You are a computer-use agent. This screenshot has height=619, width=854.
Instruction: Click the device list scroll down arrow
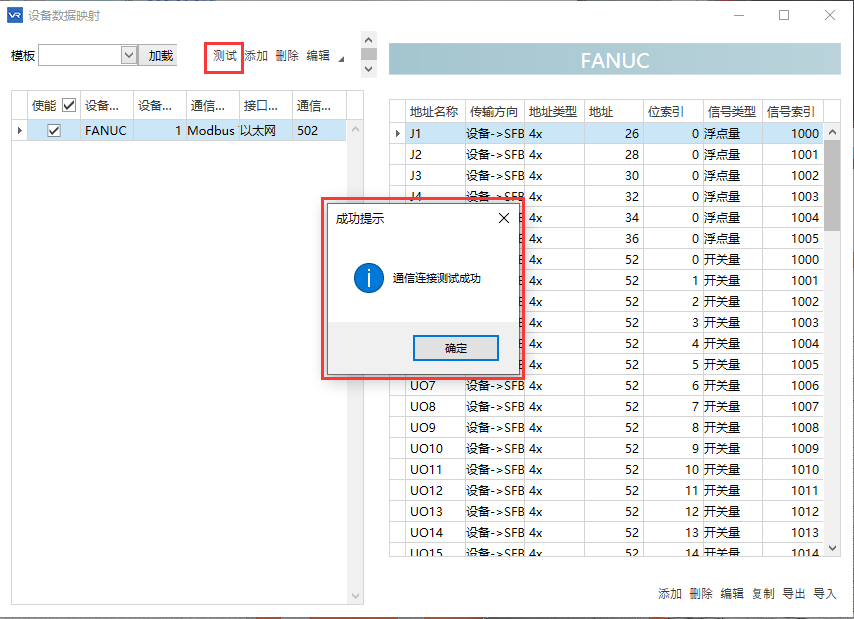(x=355, y=596)
